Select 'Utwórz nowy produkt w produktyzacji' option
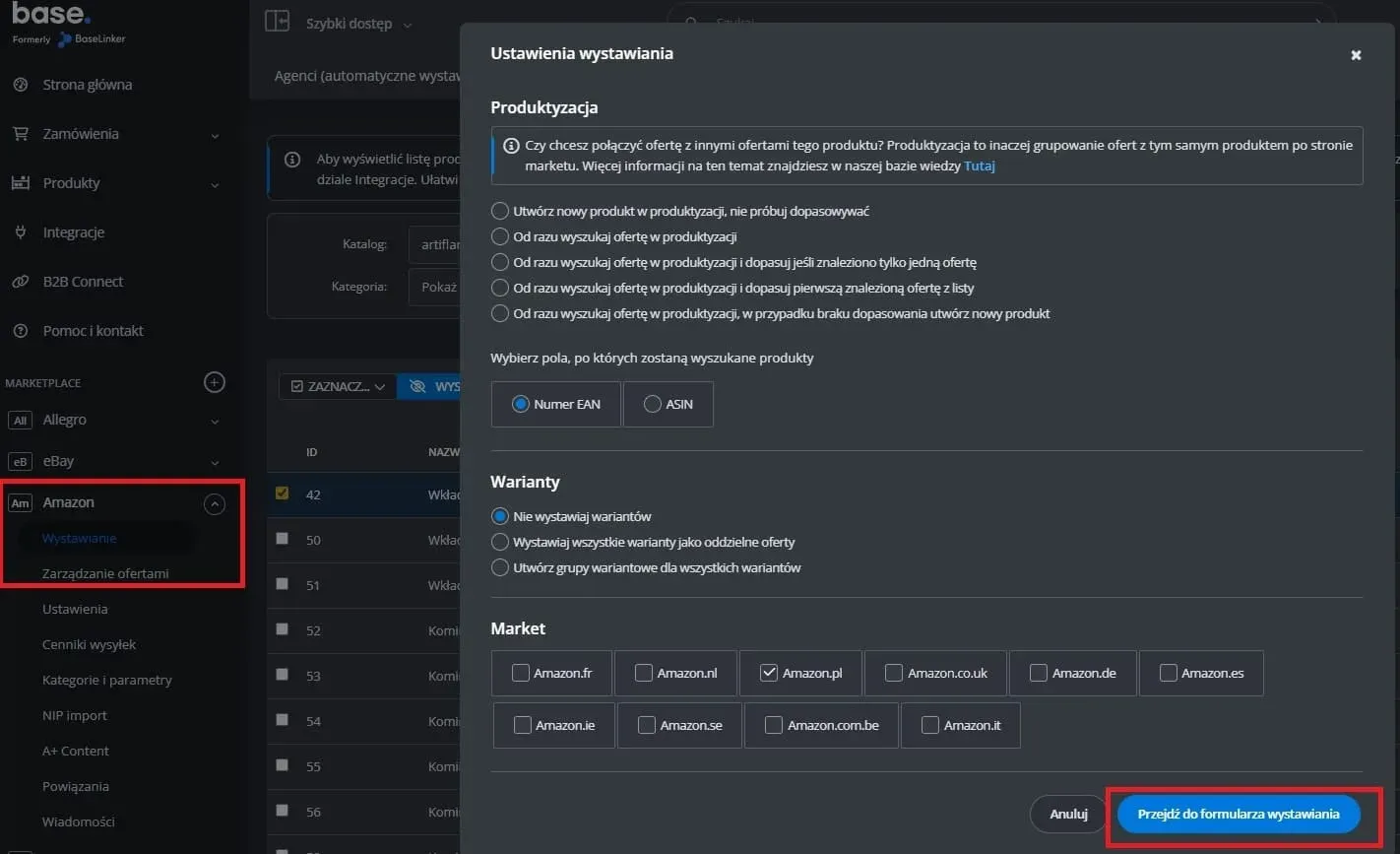Image resolution: width=1400 pixels, height=854 pixels. (500, 211)
